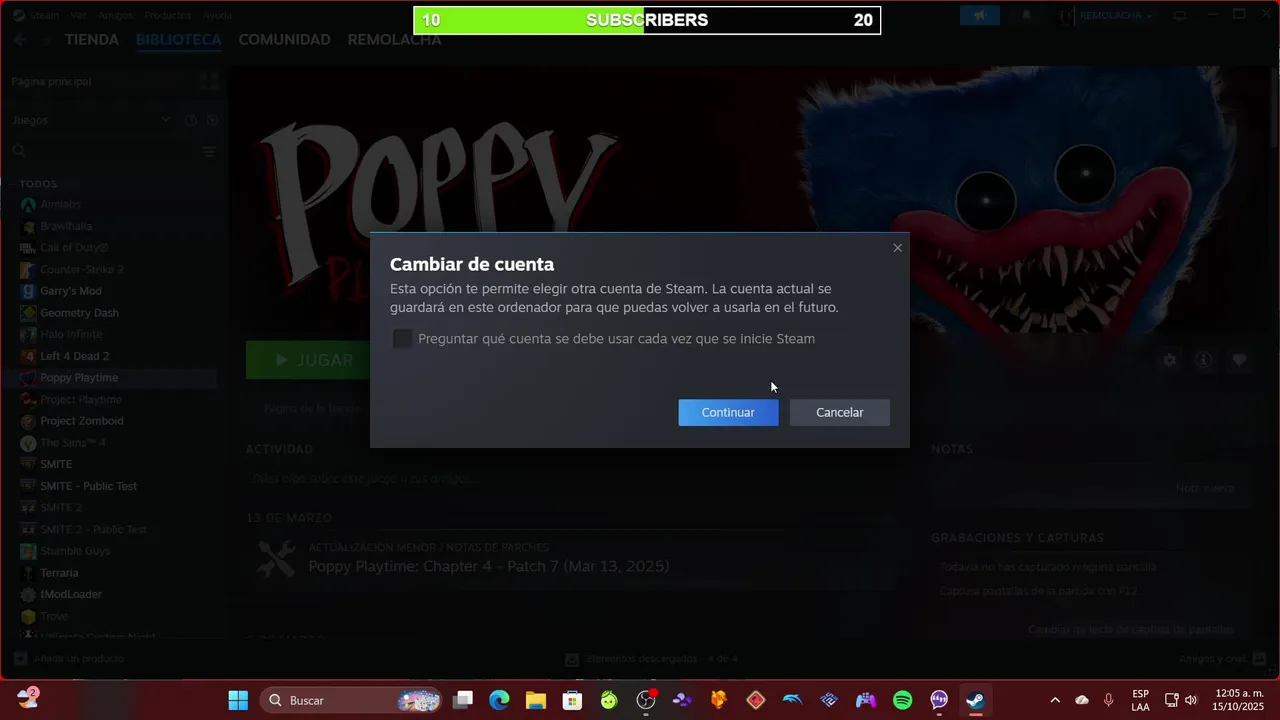This screenshot has width=1280, height=720.
Task: Click the green JUGAR play button
Action: [306, 360]
